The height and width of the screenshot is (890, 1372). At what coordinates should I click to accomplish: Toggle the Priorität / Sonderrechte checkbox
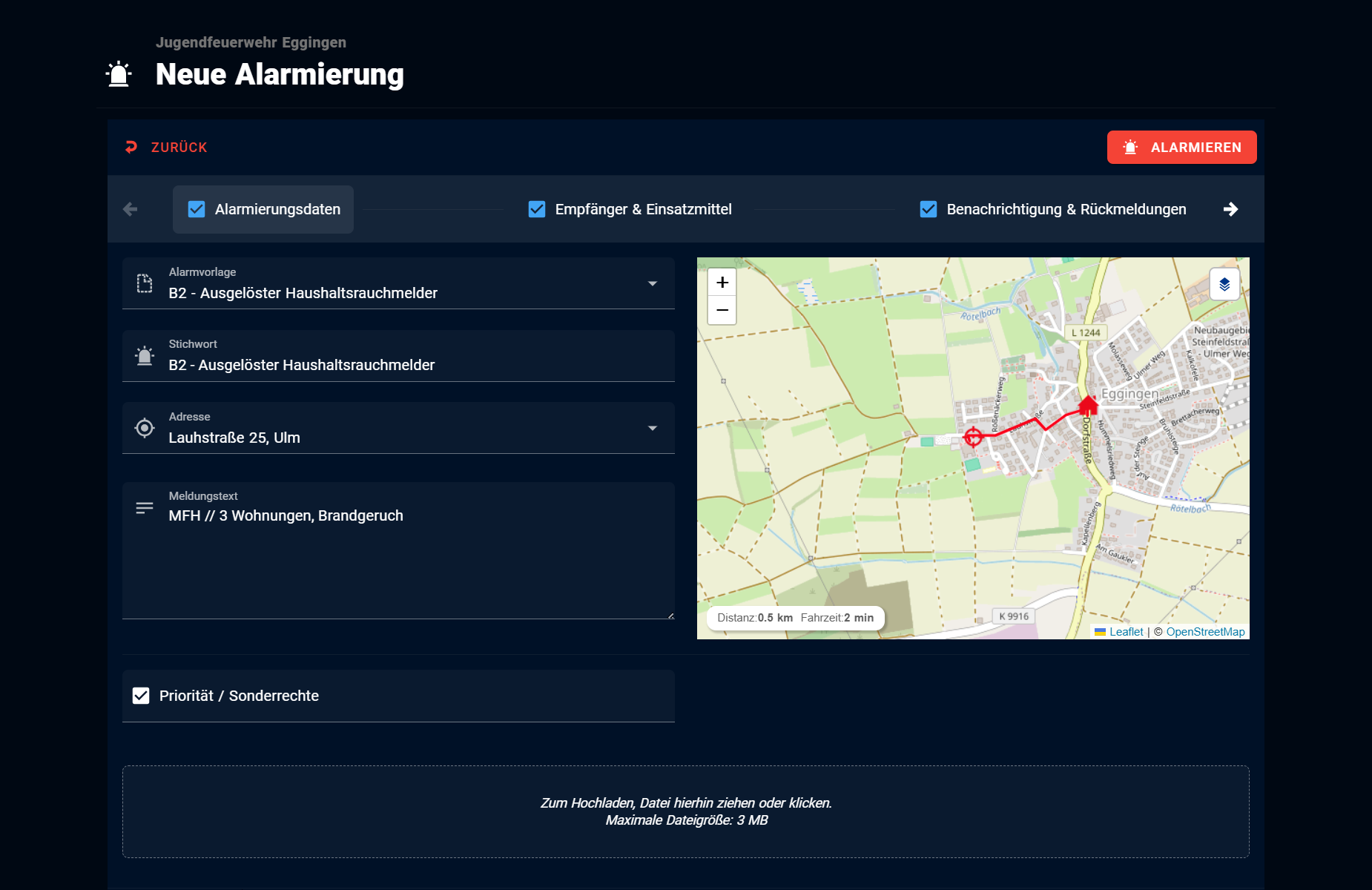pyautogui.click(x=141, y=696)
